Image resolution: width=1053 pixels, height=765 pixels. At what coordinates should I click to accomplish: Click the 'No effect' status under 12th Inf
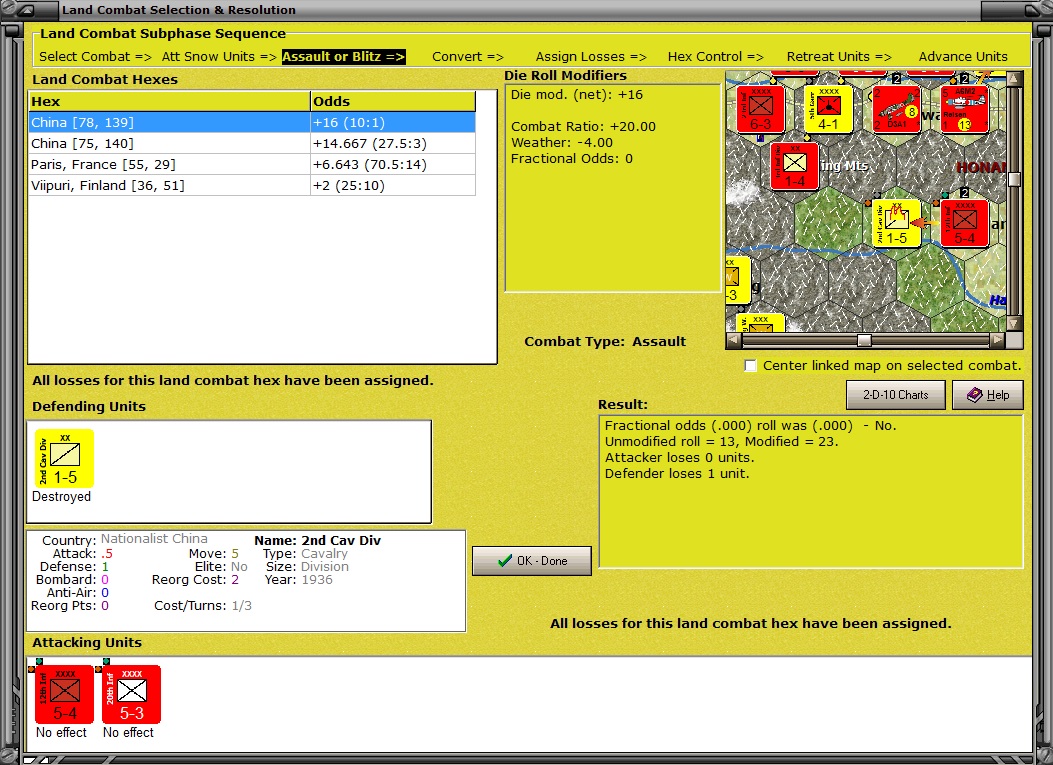[x=61, y=732]
